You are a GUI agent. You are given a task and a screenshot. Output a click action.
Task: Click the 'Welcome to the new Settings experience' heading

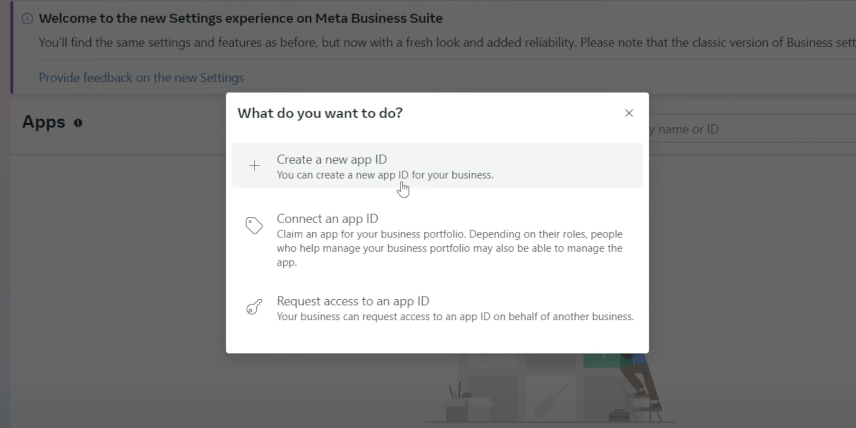pos(241,19)
